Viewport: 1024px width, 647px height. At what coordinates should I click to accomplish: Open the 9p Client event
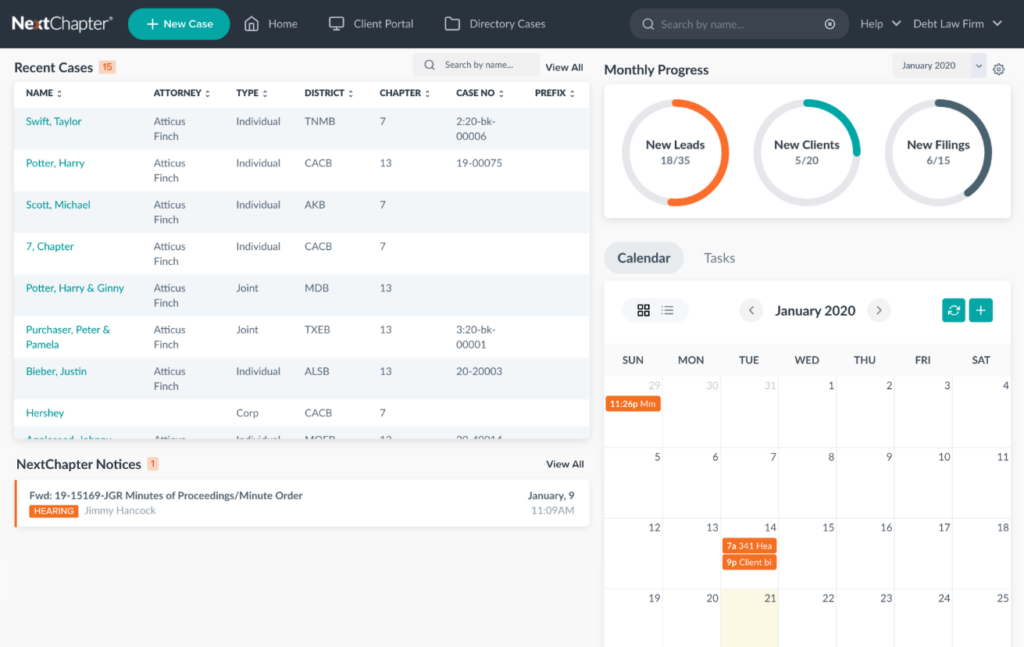click(749, 562)
